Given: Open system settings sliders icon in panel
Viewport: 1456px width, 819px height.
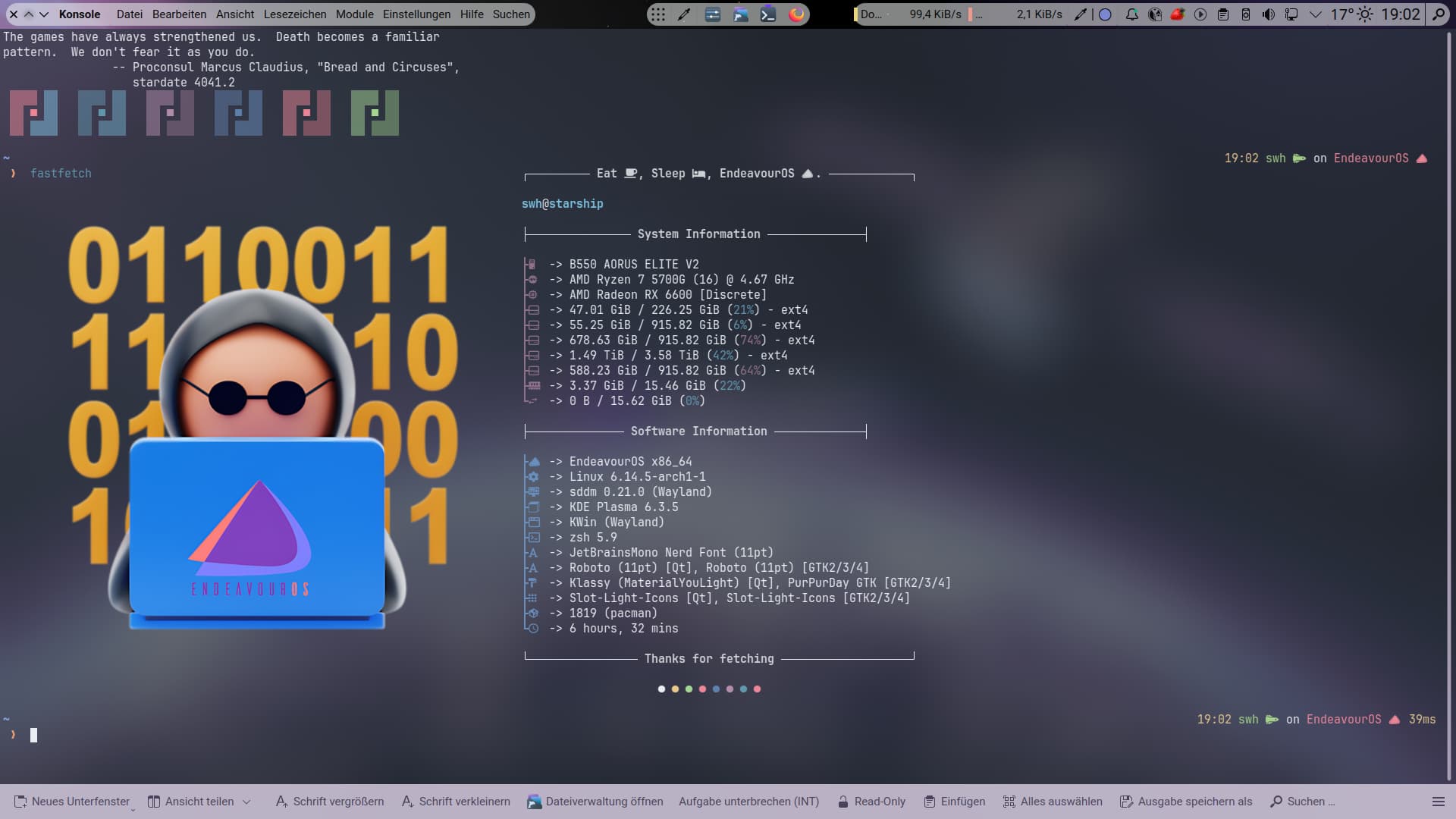Looking at the screenshot, I should 713,14.
